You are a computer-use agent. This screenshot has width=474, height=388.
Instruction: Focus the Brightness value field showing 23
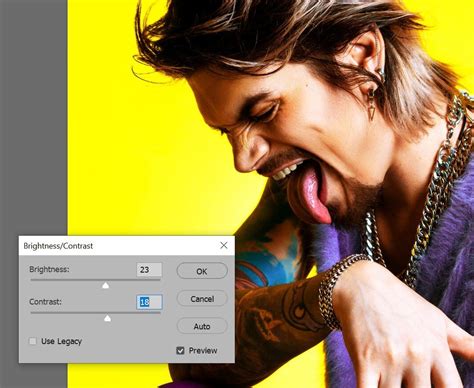pos(149,270)
